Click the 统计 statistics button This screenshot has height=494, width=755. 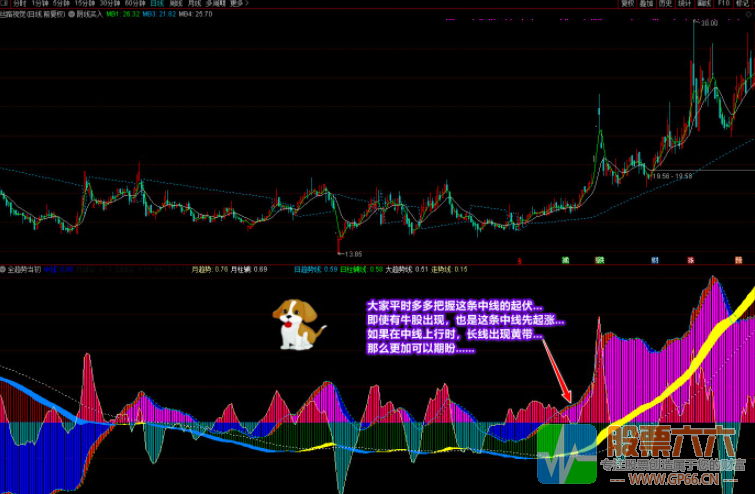(685, 4)
